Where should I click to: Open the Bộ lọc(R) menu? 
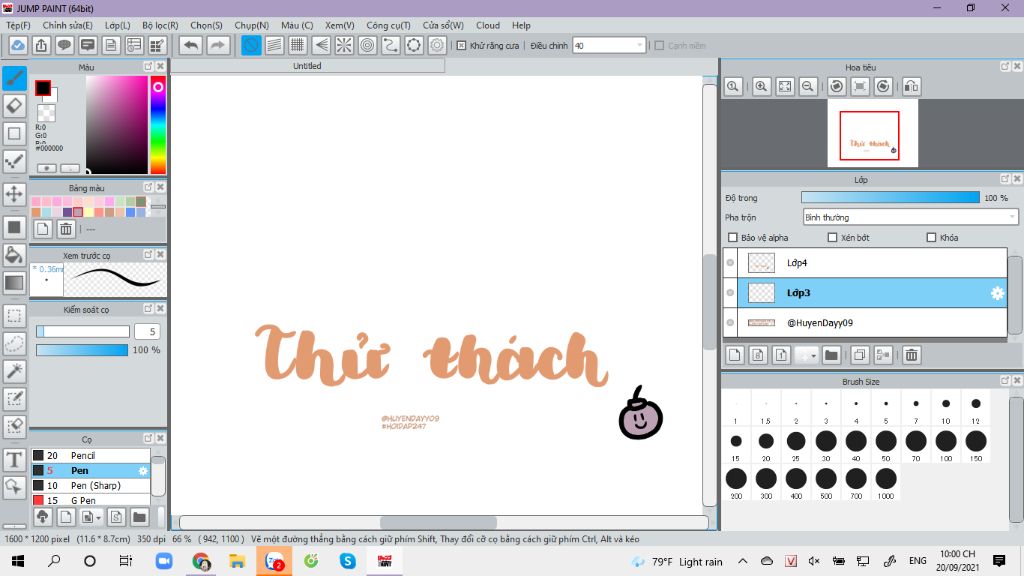coord(160,25)
